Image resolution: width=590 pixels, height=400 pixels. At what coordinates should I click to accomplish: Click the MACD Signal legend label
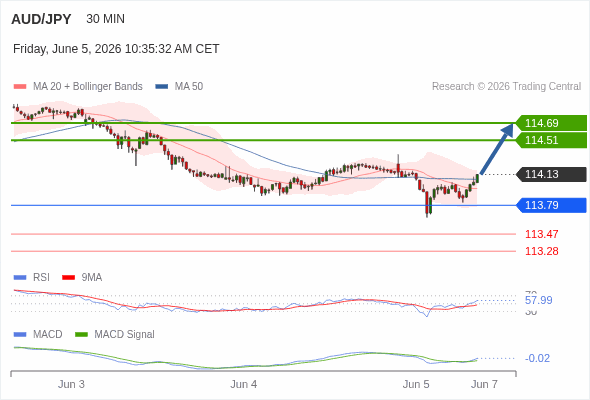click(125, 335)
